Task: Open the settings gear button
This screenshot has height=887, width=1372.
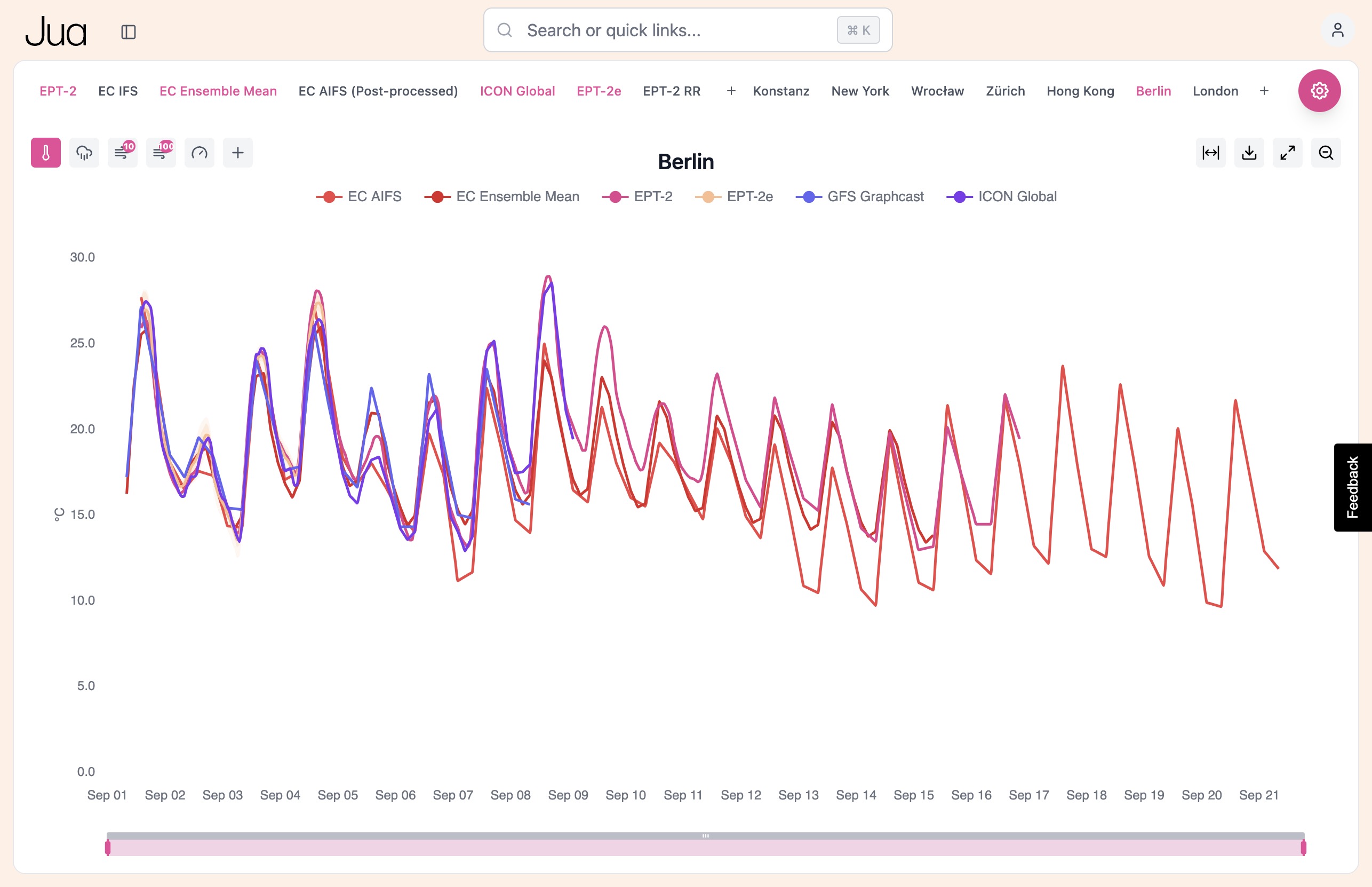Action: [1319, 90]
